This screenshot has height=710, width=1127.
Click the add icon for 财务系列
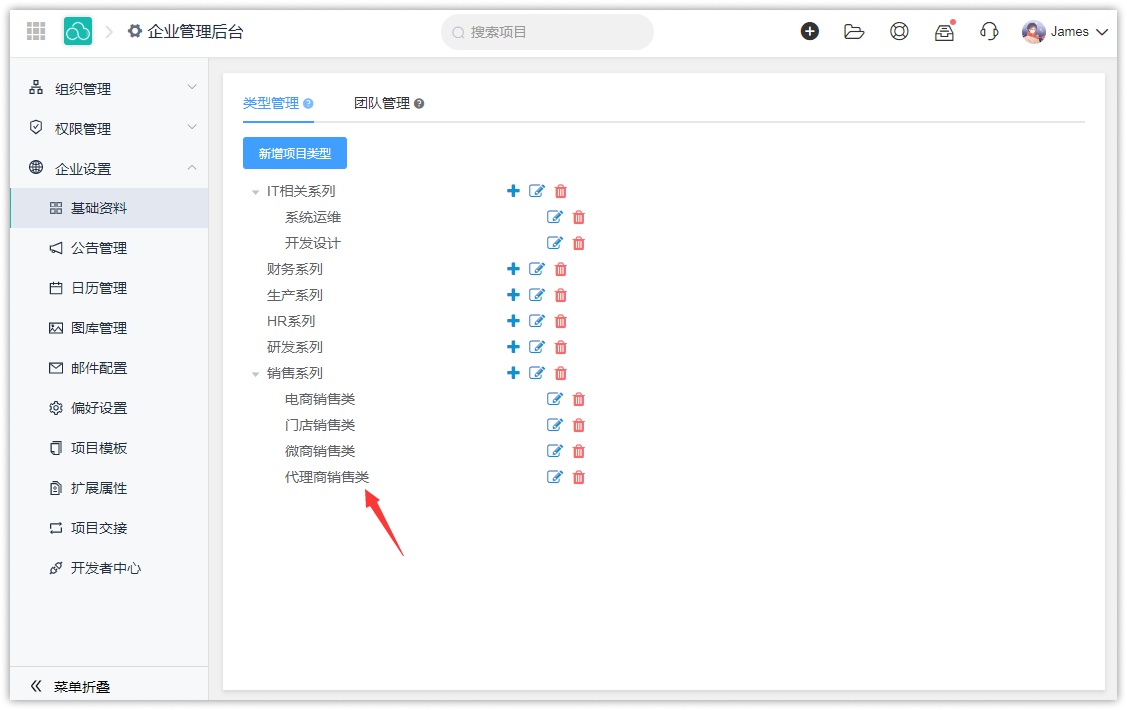tap(513, 269)
